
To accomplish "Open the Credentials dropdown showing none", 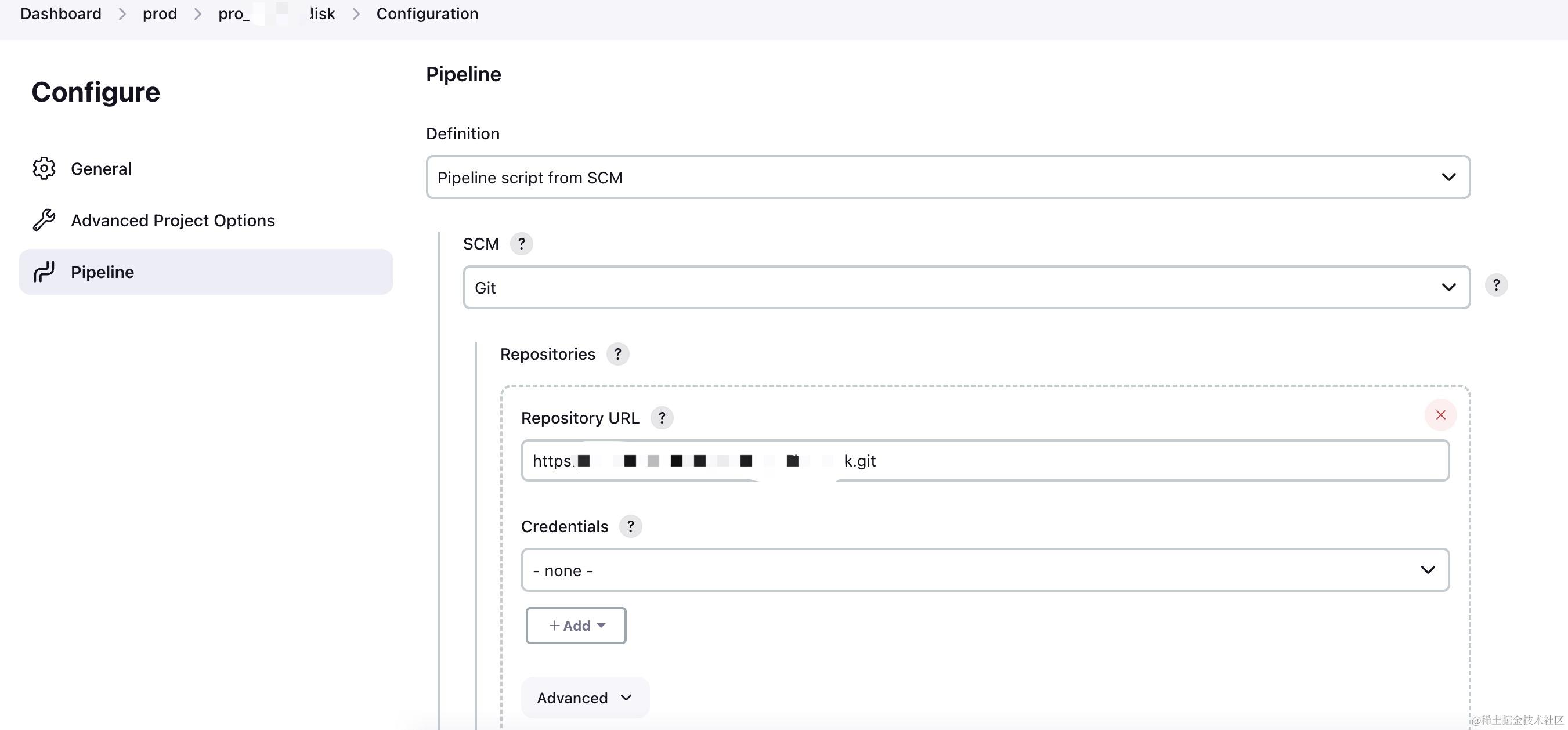I will point(985,570).
